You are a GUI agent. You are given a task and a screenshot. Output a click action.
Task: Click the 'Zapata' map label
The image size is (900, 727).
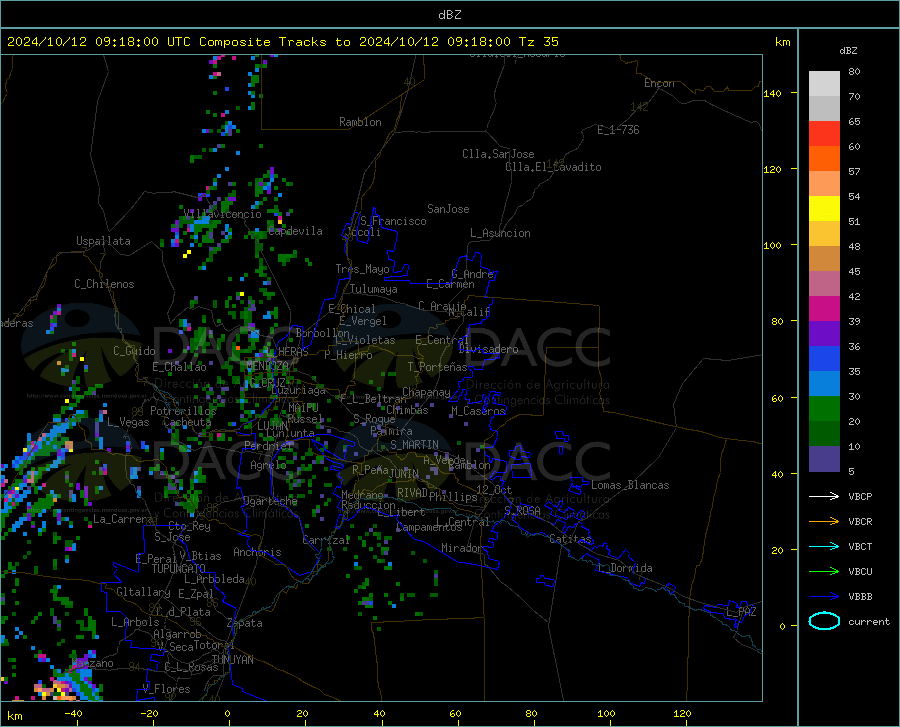[x=245, y=623]
